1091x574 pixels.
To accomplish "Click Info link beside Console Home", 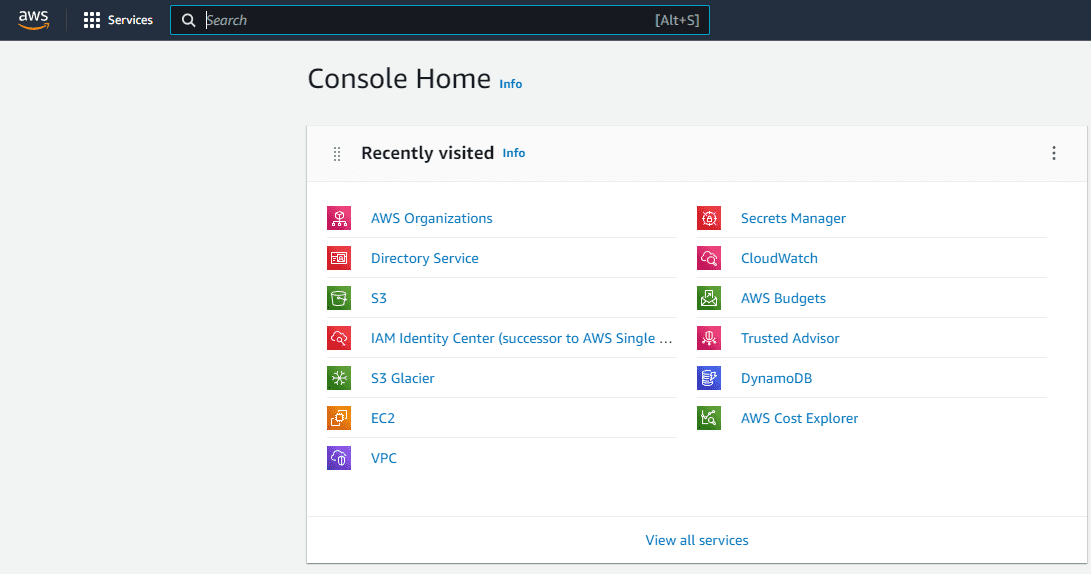I will [x=511, y=84].
